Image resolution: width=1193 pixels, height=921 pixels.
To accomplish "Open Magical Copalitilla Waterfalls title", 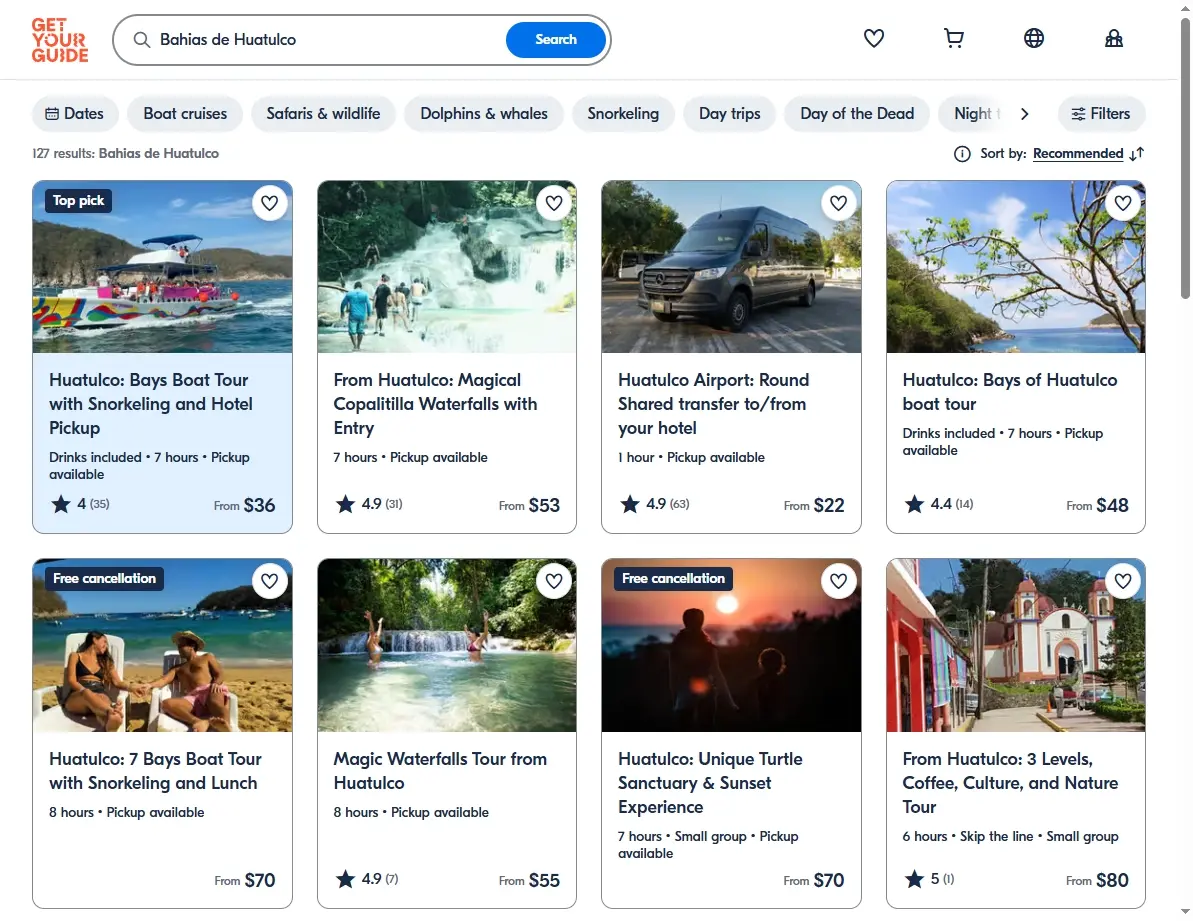I will pyautogui.click(x=435, y=404).
